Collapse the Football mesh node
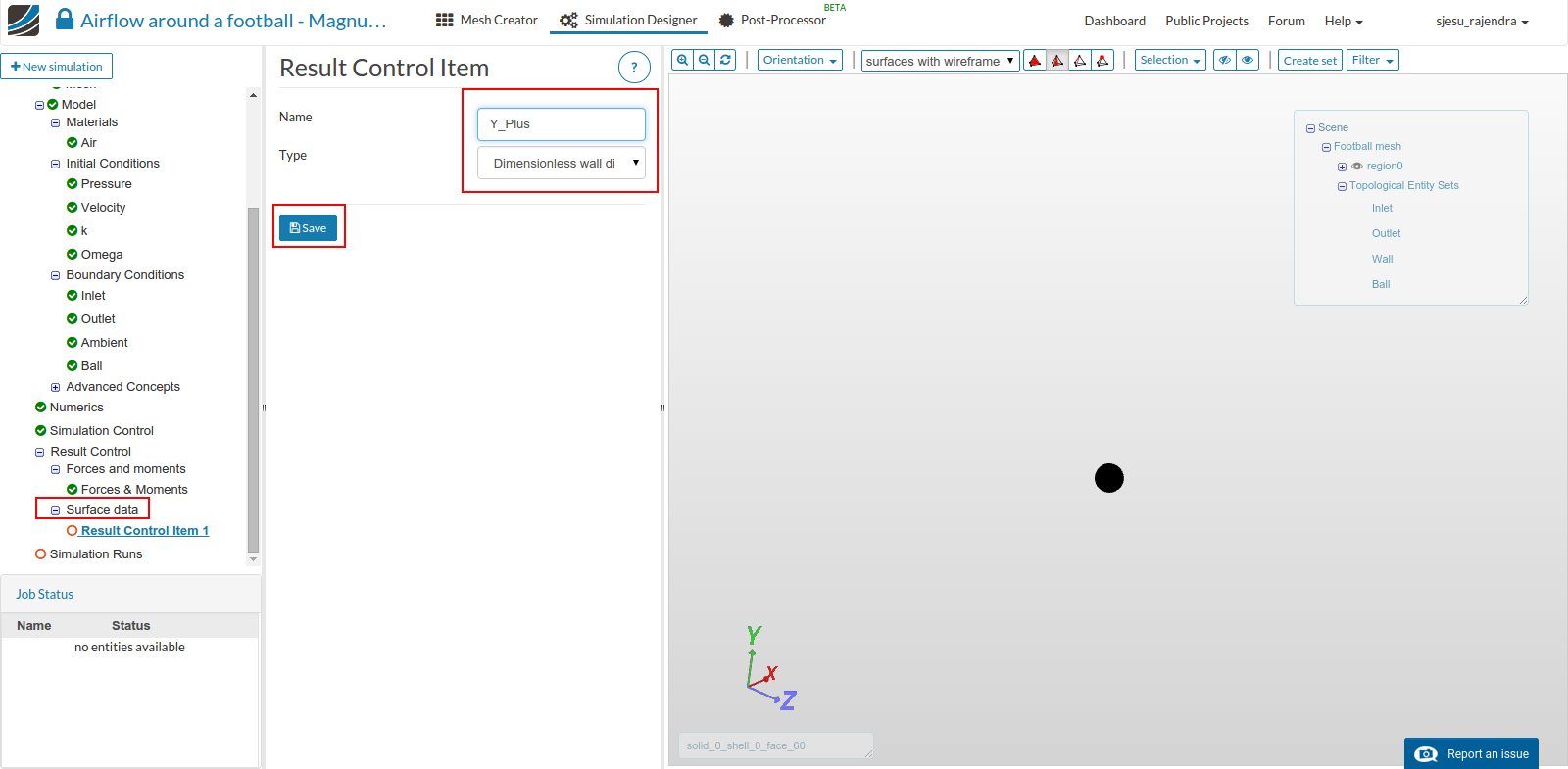This screenshot has width=1568, height=769. [x=1327, y=148]
